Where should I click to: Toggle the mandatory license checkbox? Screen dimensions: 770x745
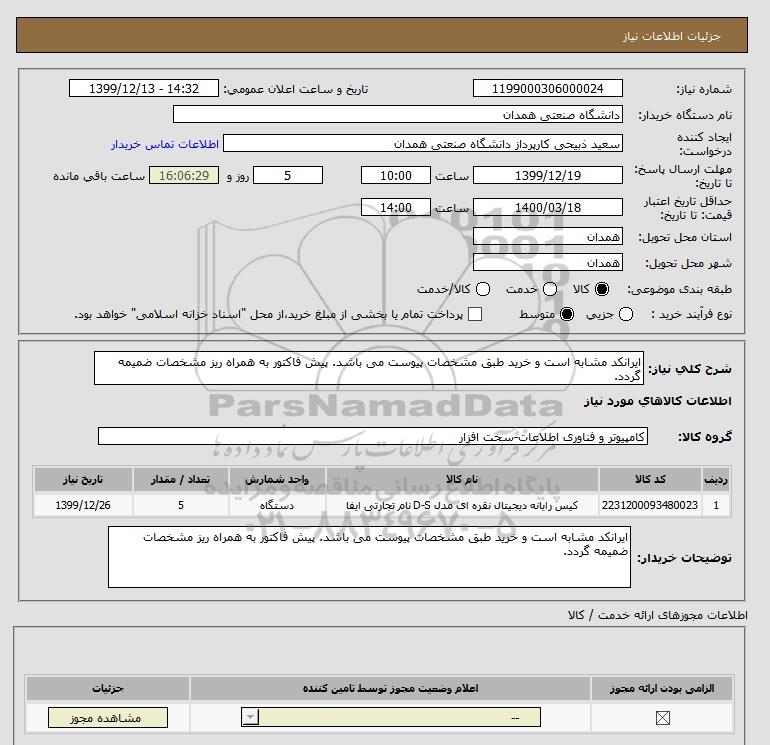(662, 718)
